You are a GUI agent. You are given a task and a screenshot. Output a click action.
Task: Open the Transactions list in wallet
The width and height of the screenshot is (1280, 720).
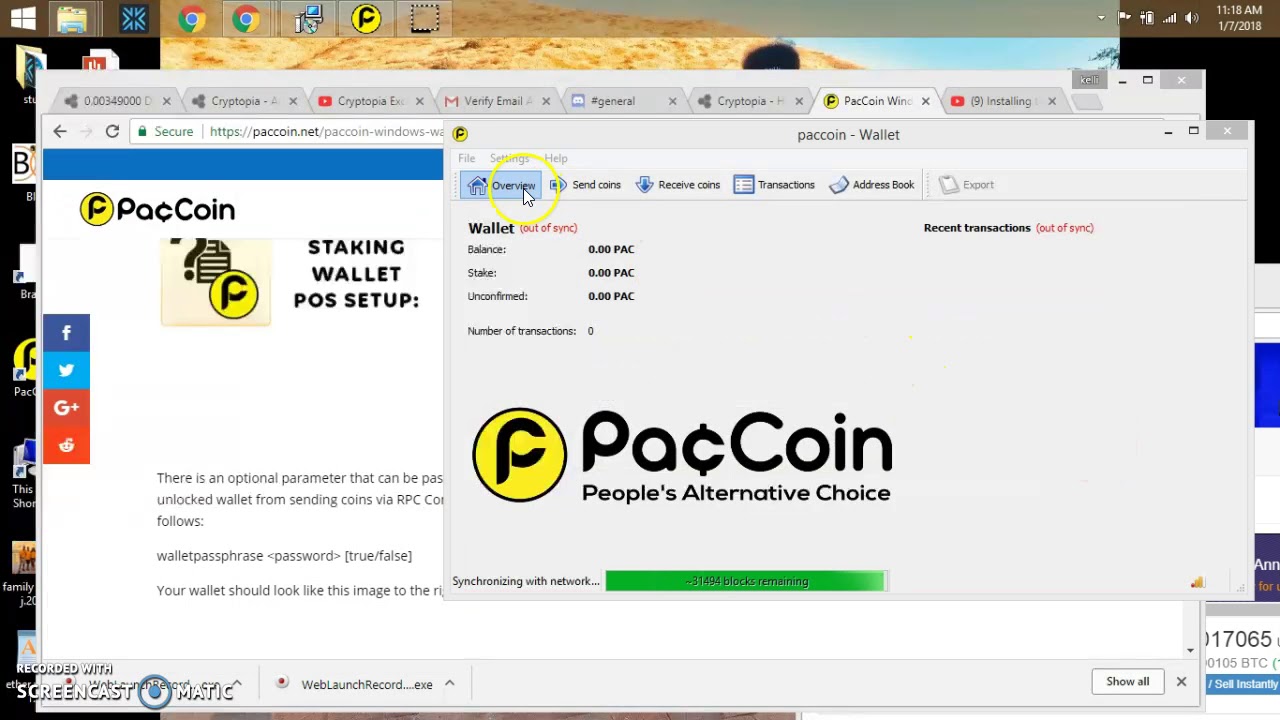pyautogui.click(x=775, y=185)
